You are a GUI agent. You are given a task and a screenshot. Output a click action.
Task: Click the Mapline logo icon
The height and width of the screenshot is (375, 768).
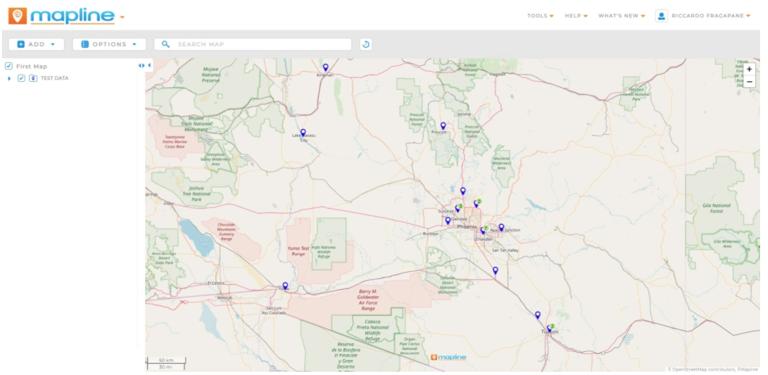click(x=18, y=16)
